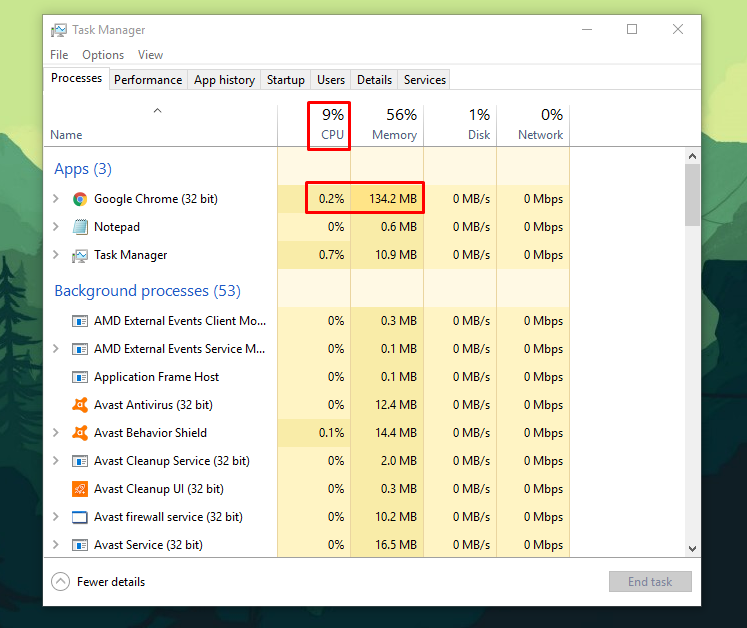Expand the AMD External Events Service row
Viewport: 747px width, 628px height.
tap(56, 349)
